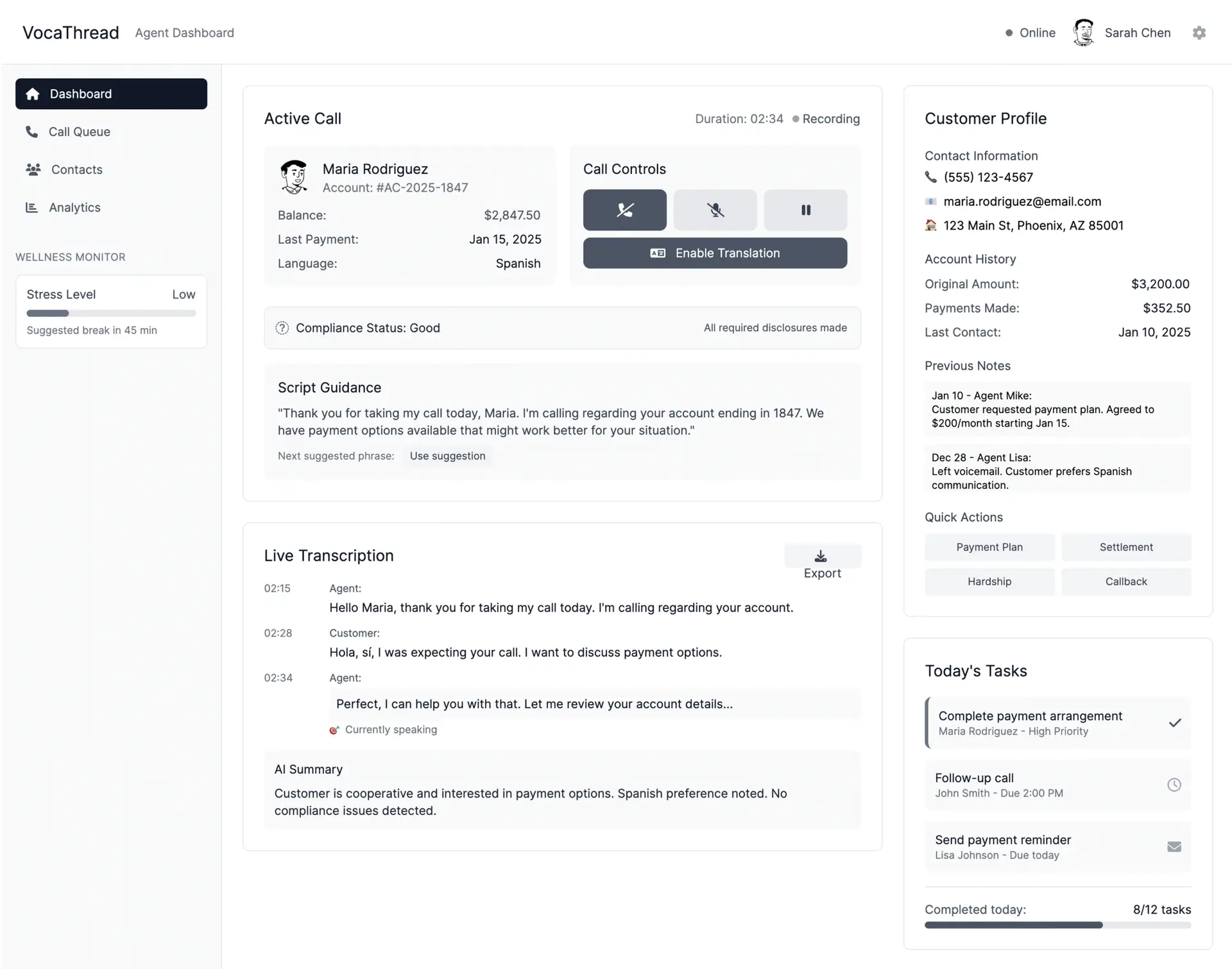Click the Stress Level progress bar
Image resolution: width=1232 pixels, height=969 pixels.
point(110,313)
